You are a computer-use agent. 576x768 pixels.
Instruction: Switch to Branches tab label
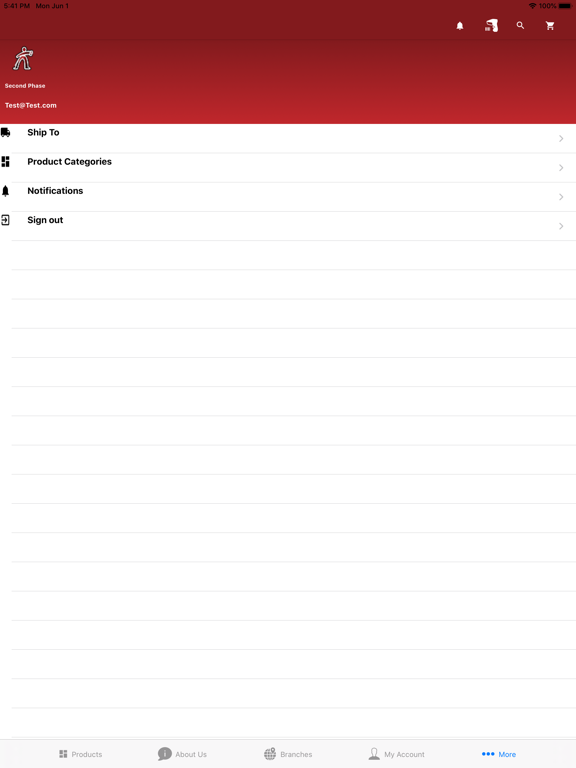[296, 754]
